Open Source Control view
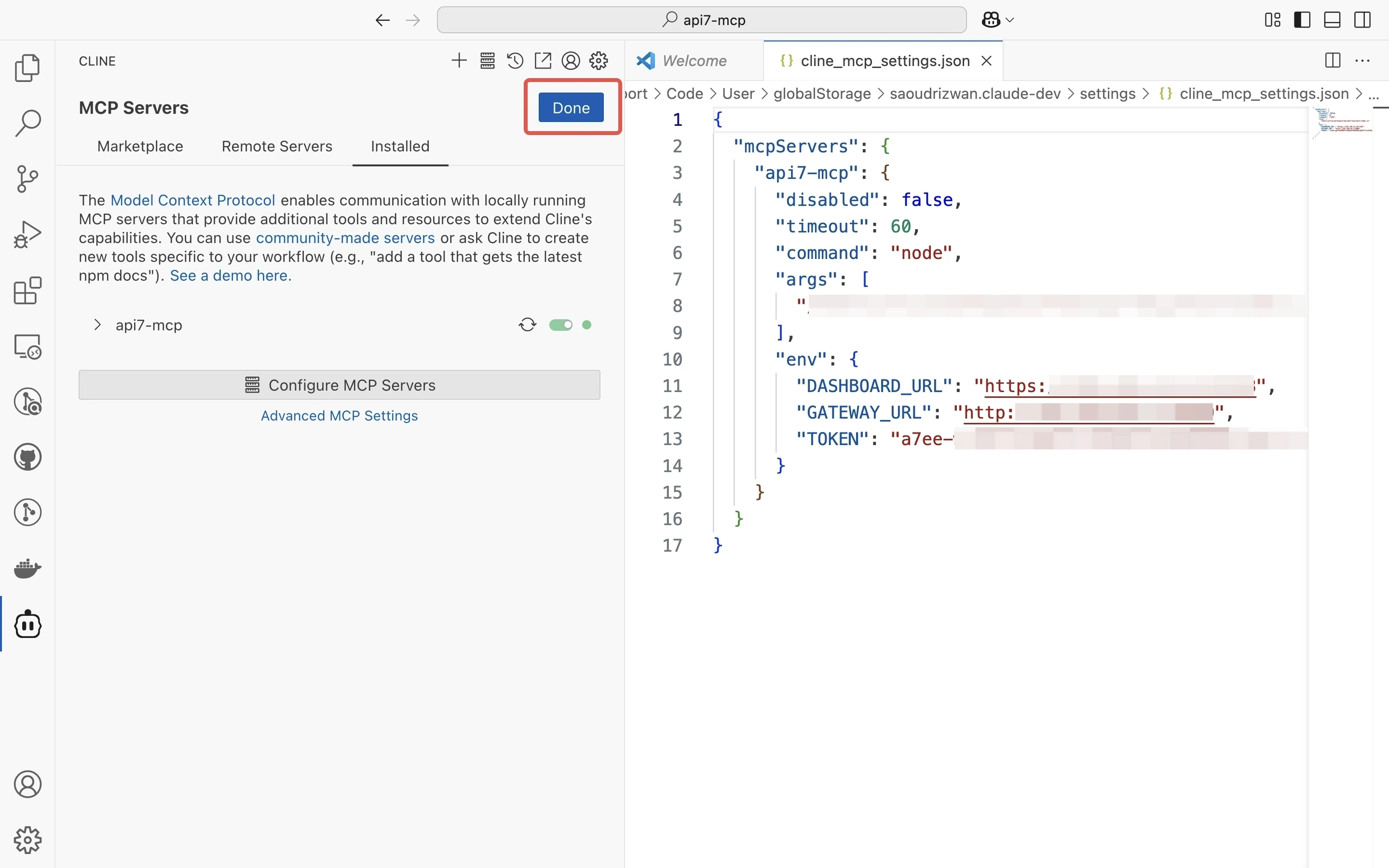Viewport: 1389px width, 868px height. pyautogui.click(x=27, y=179)
